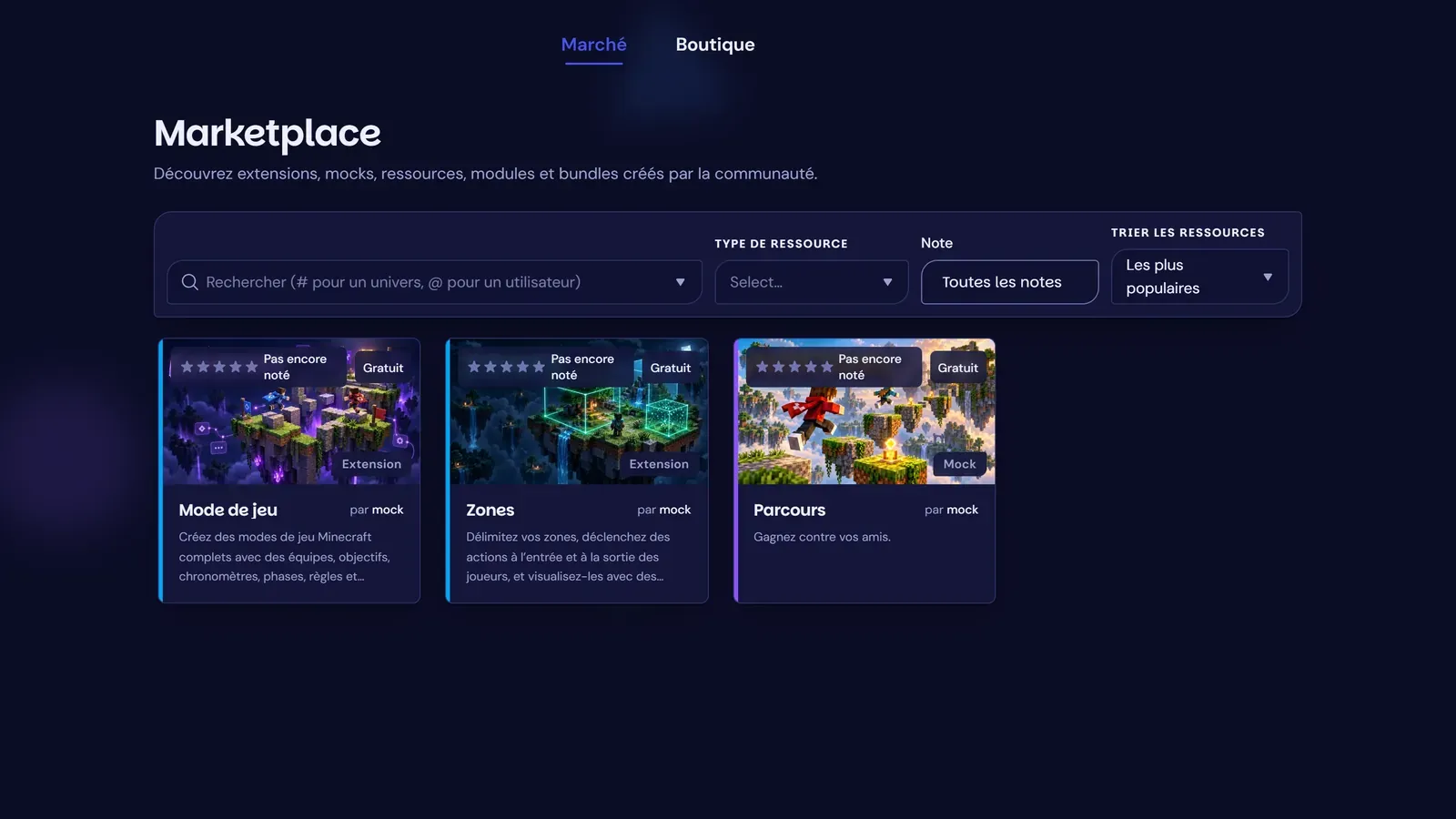1456x819 pixels.
Task: Click the search magnifier icon
Action: 189,282
